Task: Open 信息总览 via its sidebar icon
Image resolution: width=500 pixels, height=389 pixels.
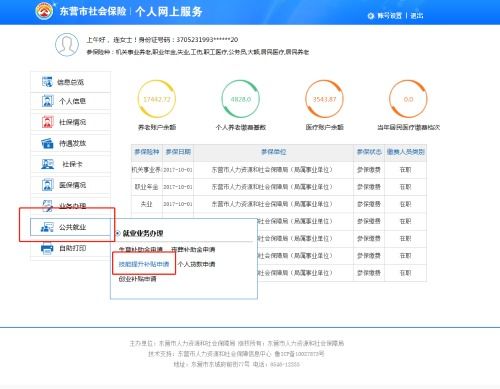Action: pos(47,82)
